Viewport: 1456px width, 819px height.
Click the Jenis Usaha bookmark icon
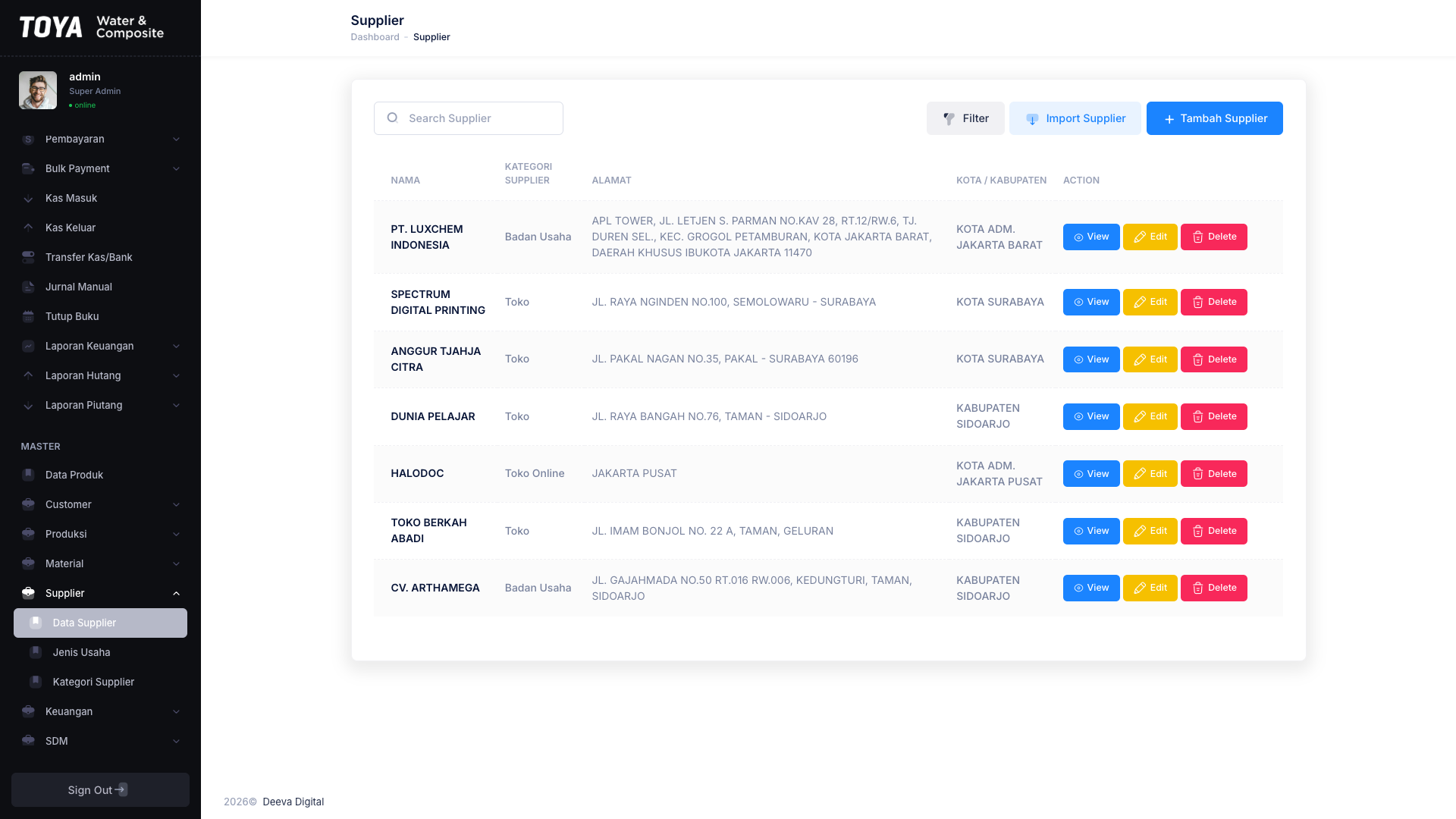pyautogui.click(x=36, y=652)
